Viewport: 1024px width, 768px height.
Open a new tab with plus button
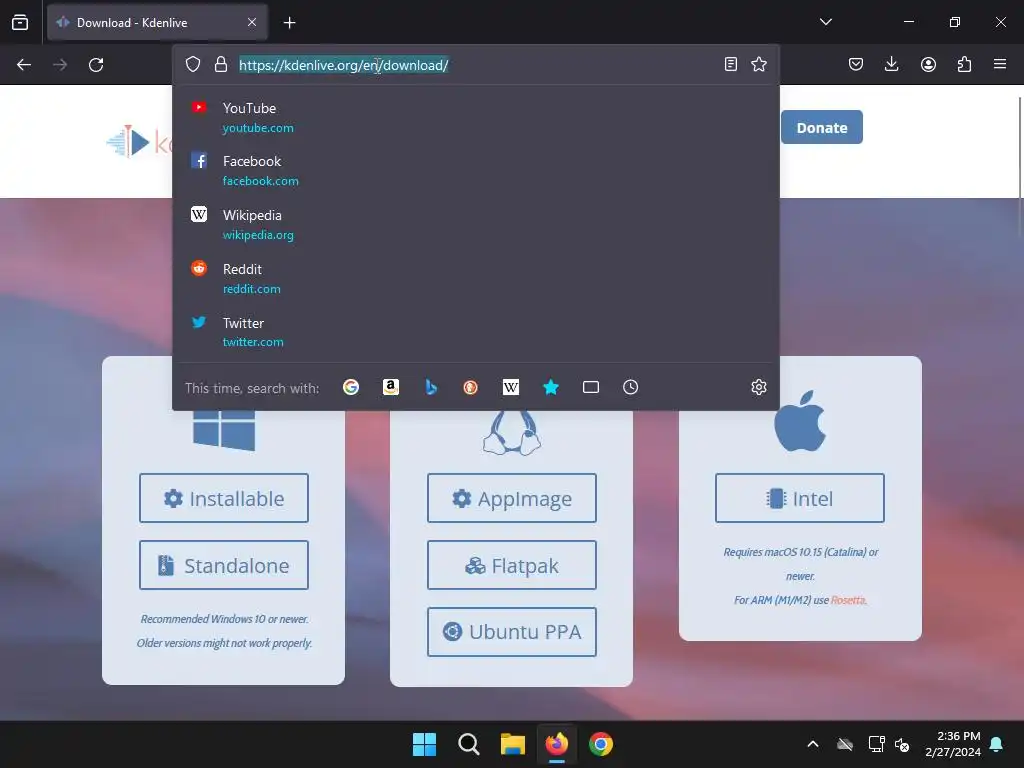(x=289, y=23)
